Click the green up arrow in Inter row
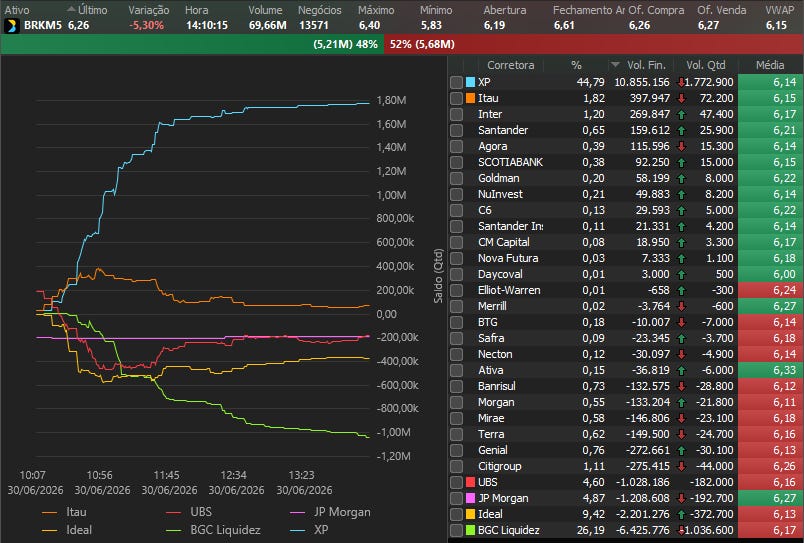Image resolution: width=804 pixels, height=543 pixels. click(681, 114)
